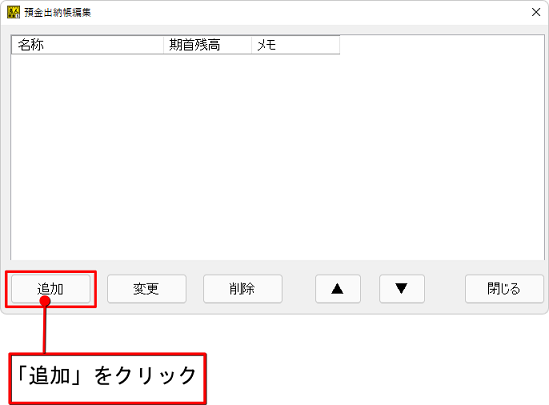Click divider between 期首残高 and メモ columns

point(251,45)
